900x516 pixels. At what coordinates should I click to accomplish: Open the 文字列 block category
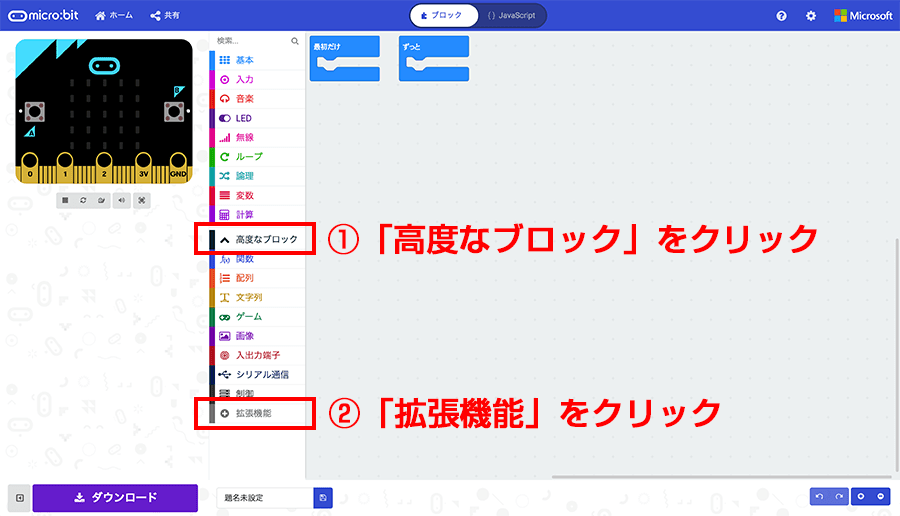pos(257,297)
